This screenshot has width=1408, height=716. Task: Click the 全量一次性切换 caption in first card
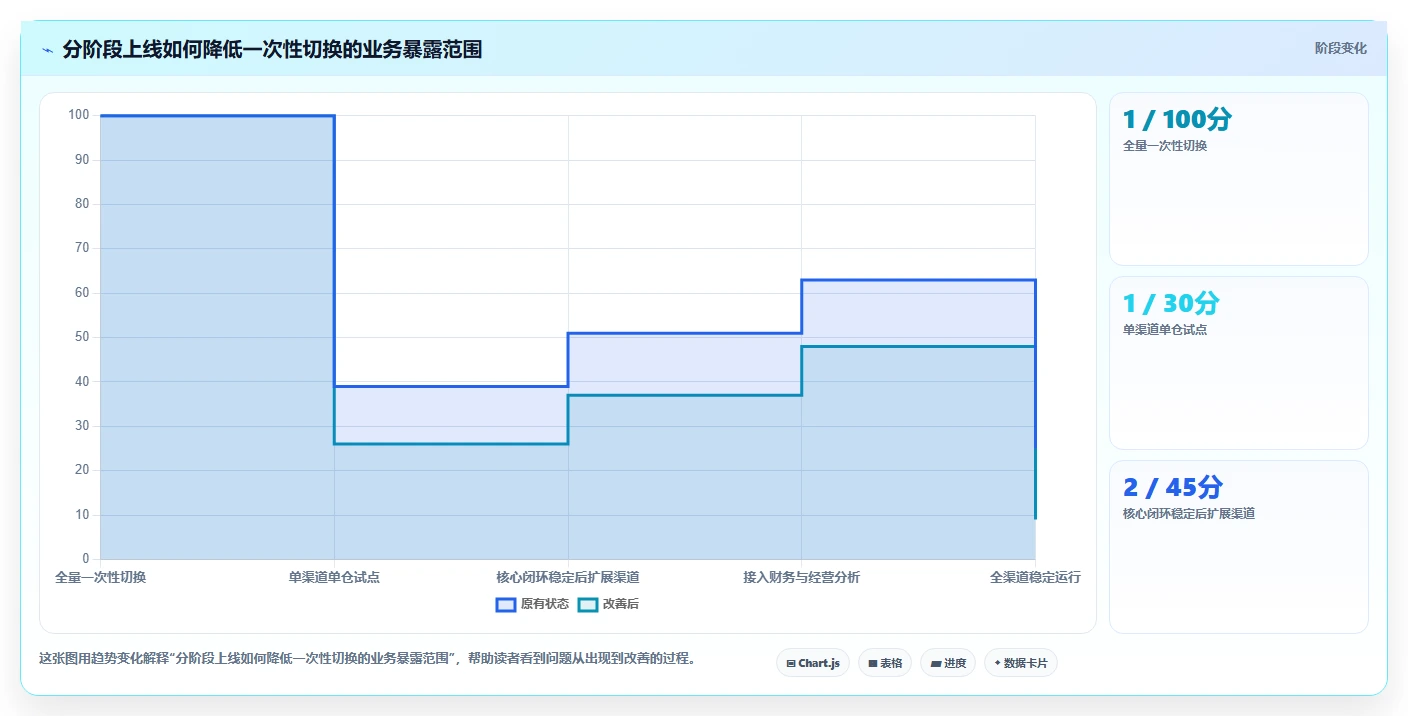pos(1165,146)
